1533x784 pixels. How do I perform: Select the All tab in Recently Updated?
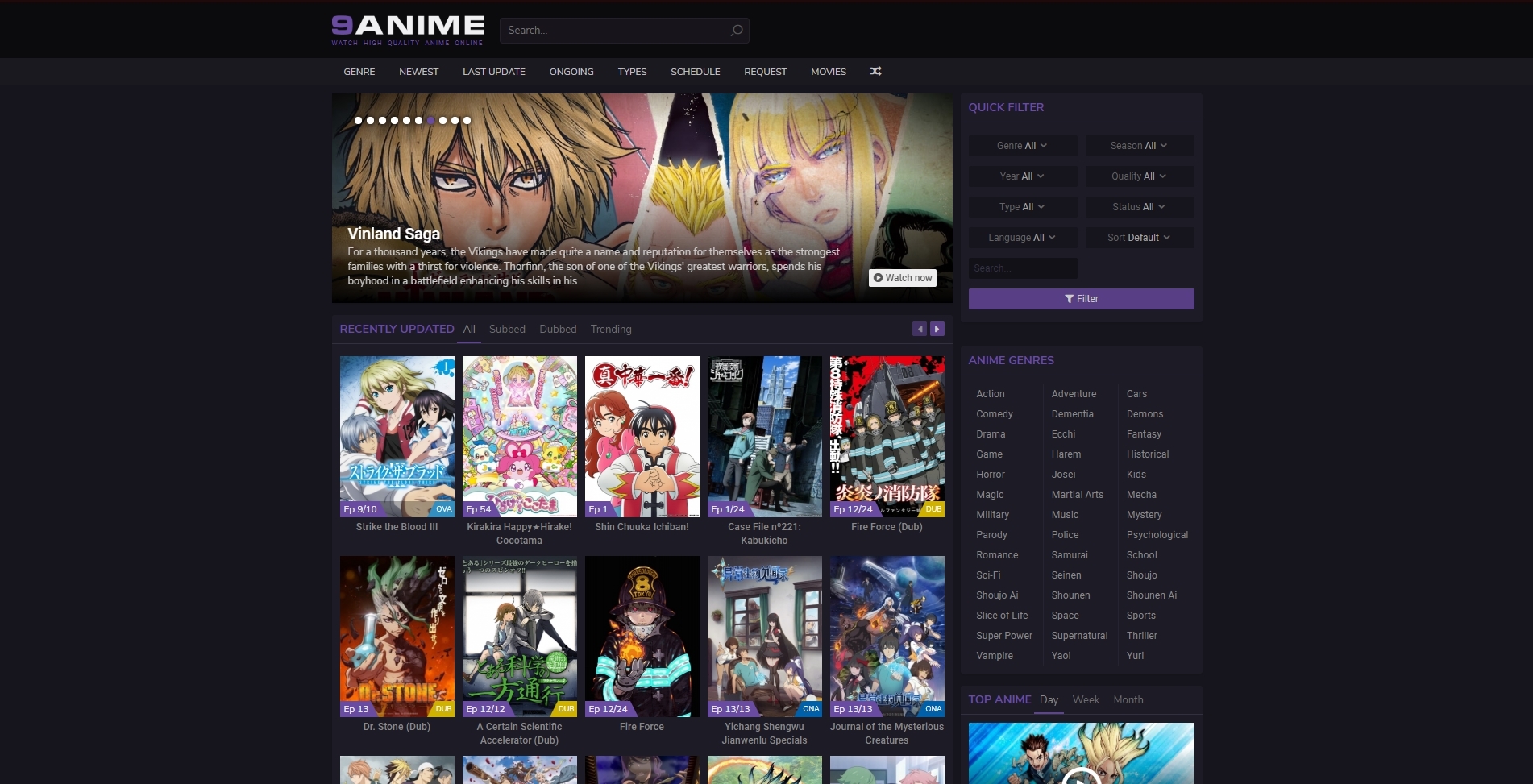pyautogui.click(x=469, y=329)
